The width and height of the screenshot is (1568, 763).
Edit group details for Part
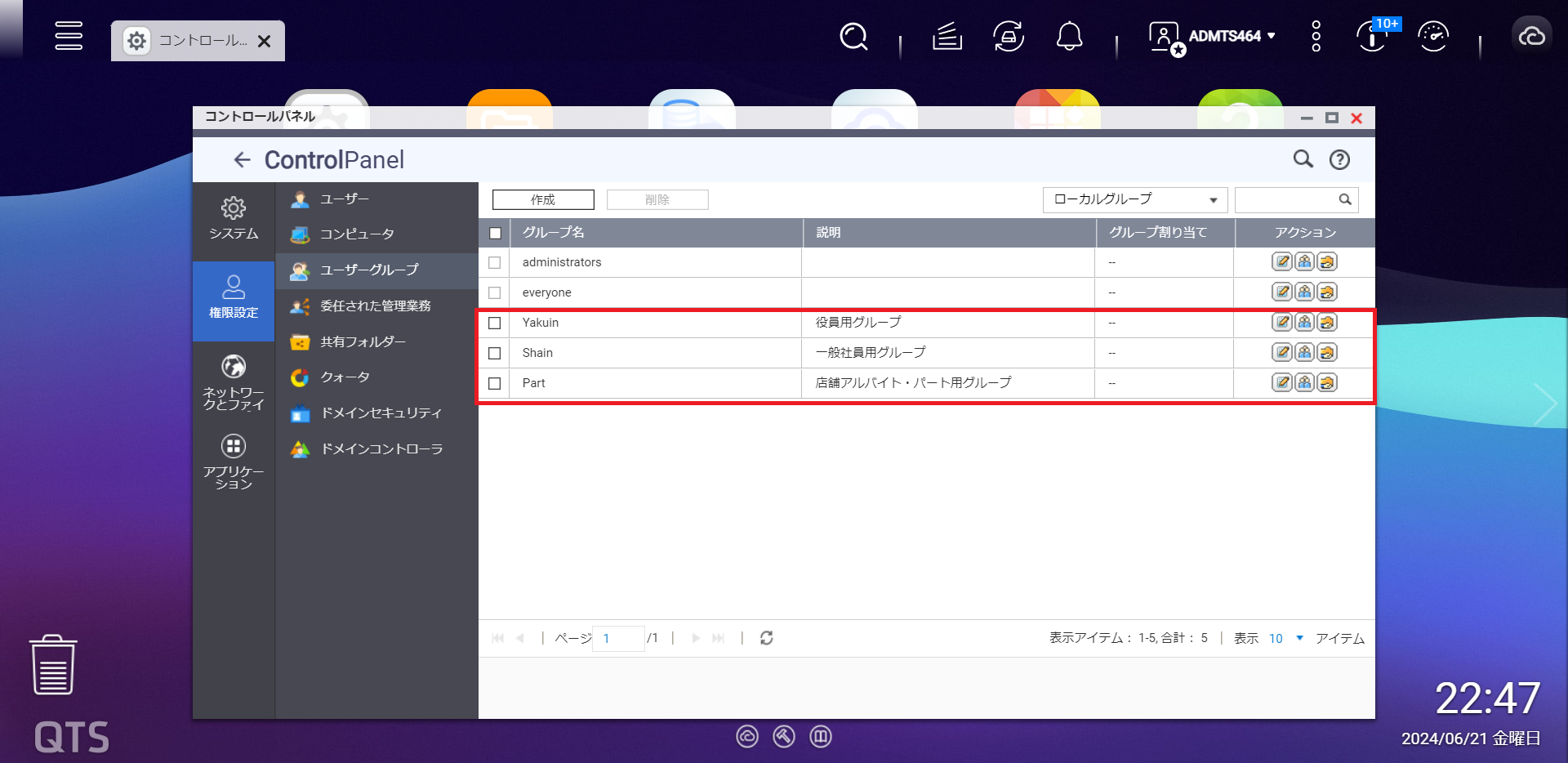(1282, 383)
